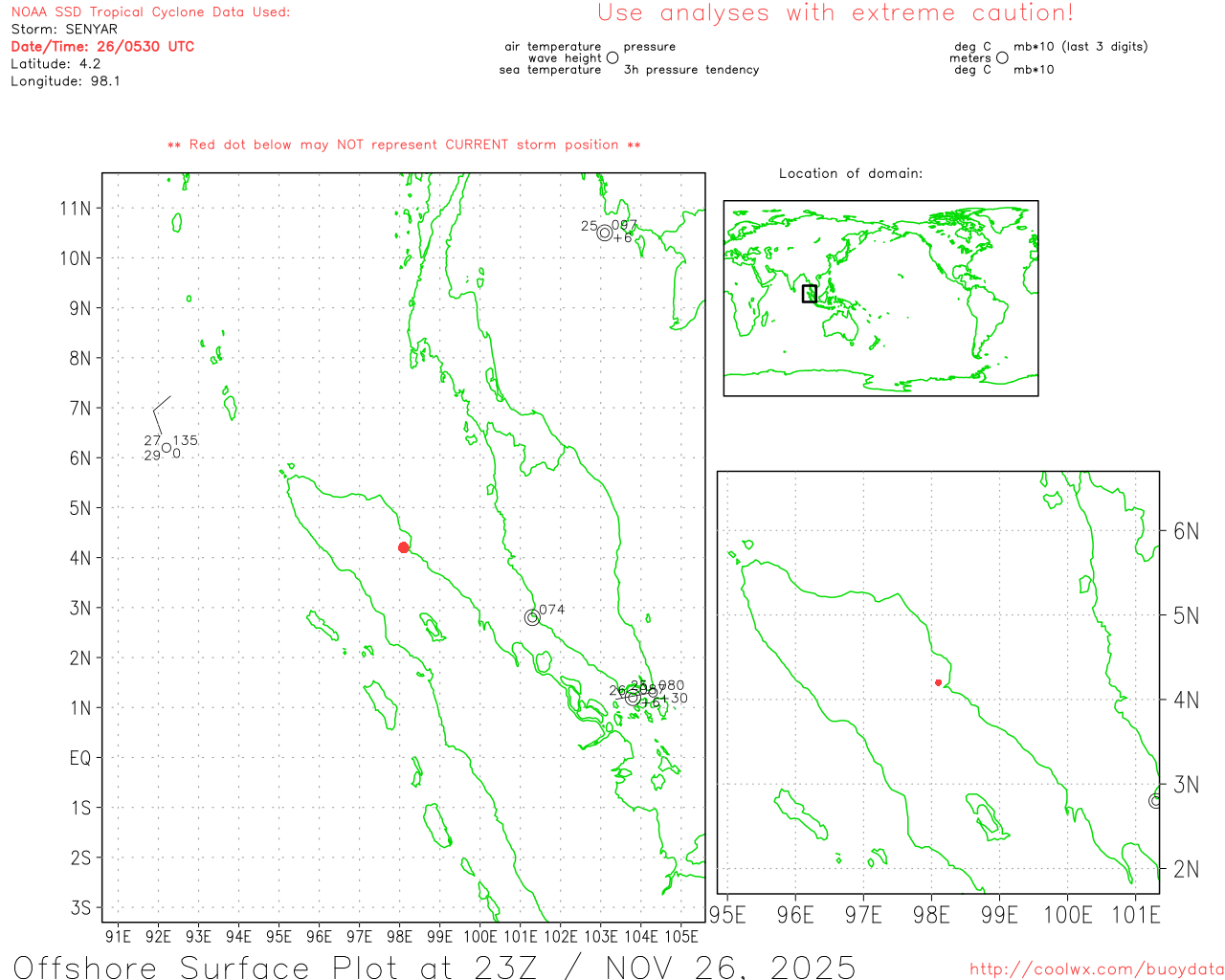
Task: Click the legend circle beside 'mb*10 (last 3 digits)'
Action: [x=1002, y=57]
